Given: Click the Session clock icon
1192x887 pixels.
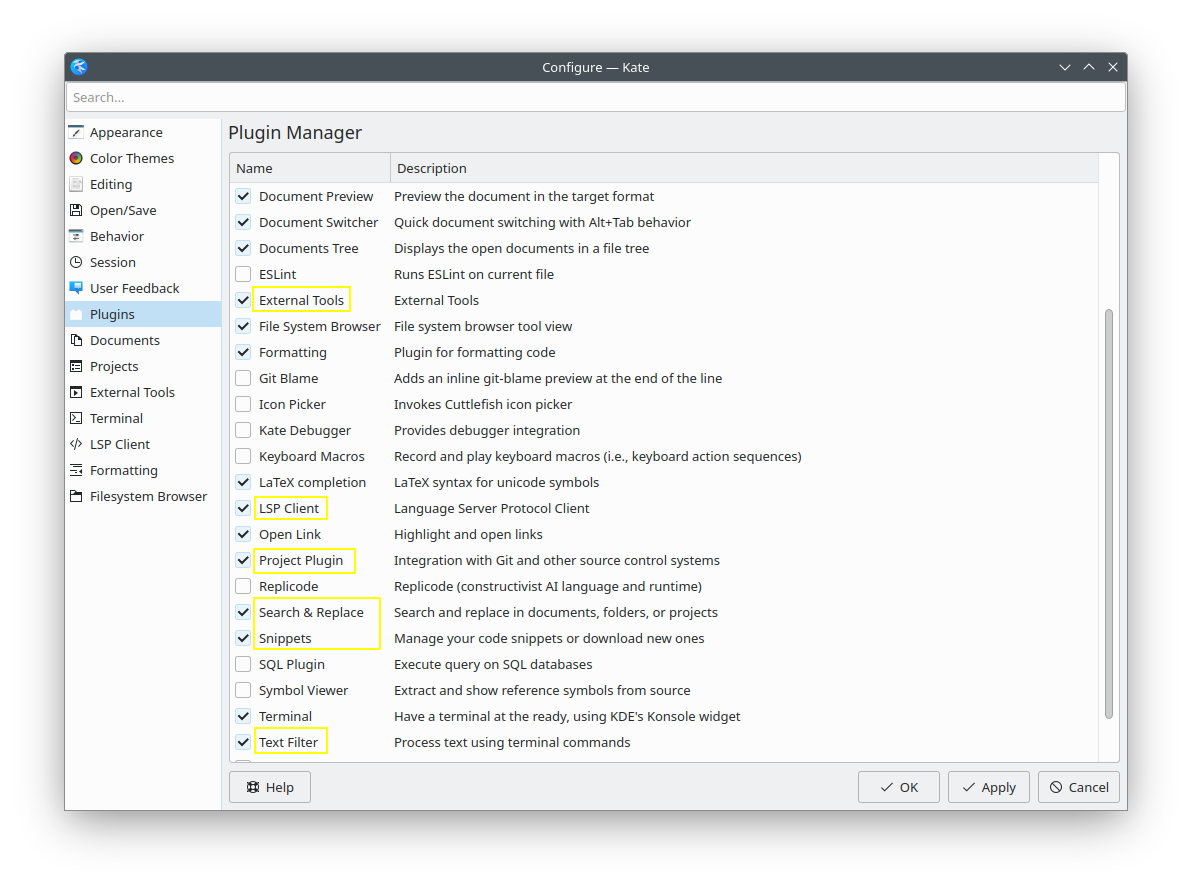Looking at the screenshot, I should 76,262.
